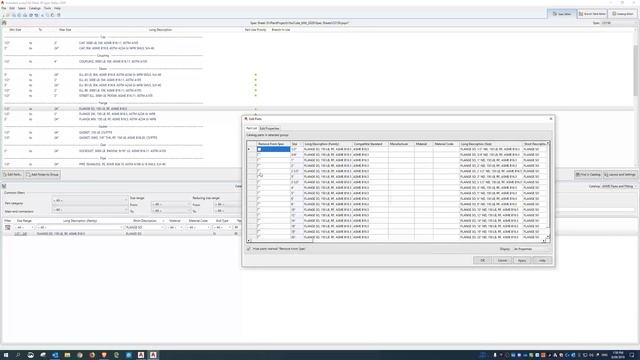Click the Add Parts to Group button
The height and width of the screenshot is (360, 640).
[42, 175]
